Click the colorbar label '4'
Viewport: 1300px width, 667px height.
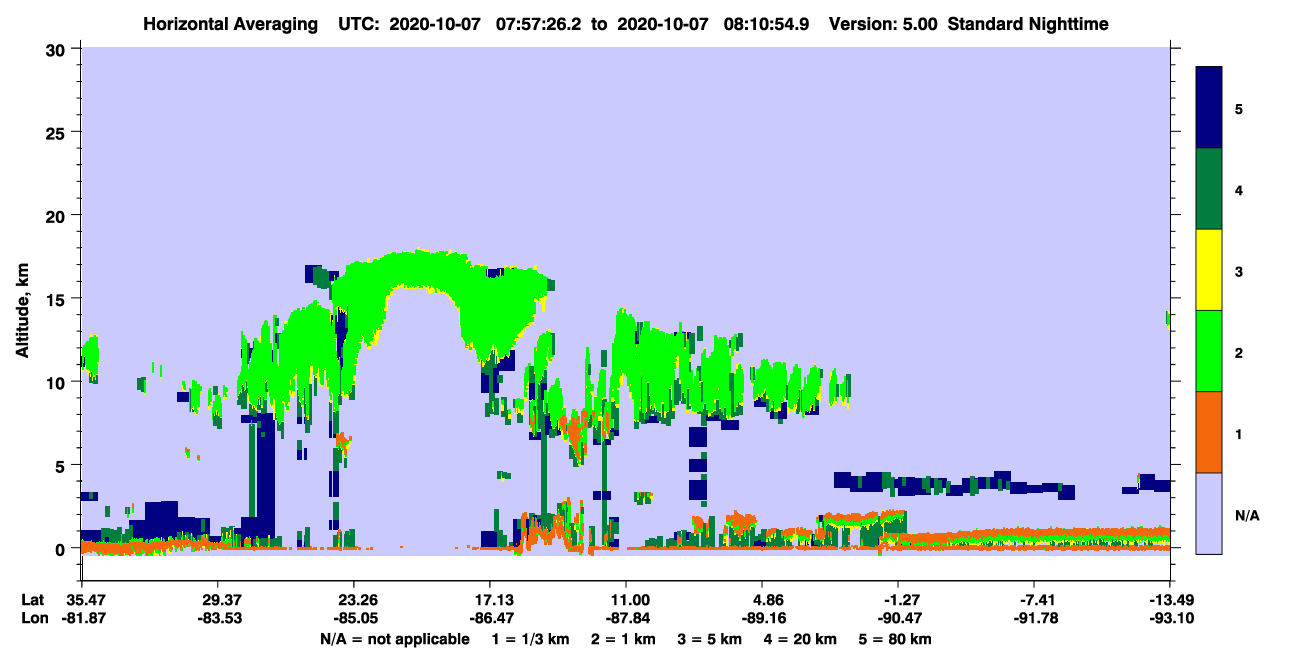(x=1239, y=189)
